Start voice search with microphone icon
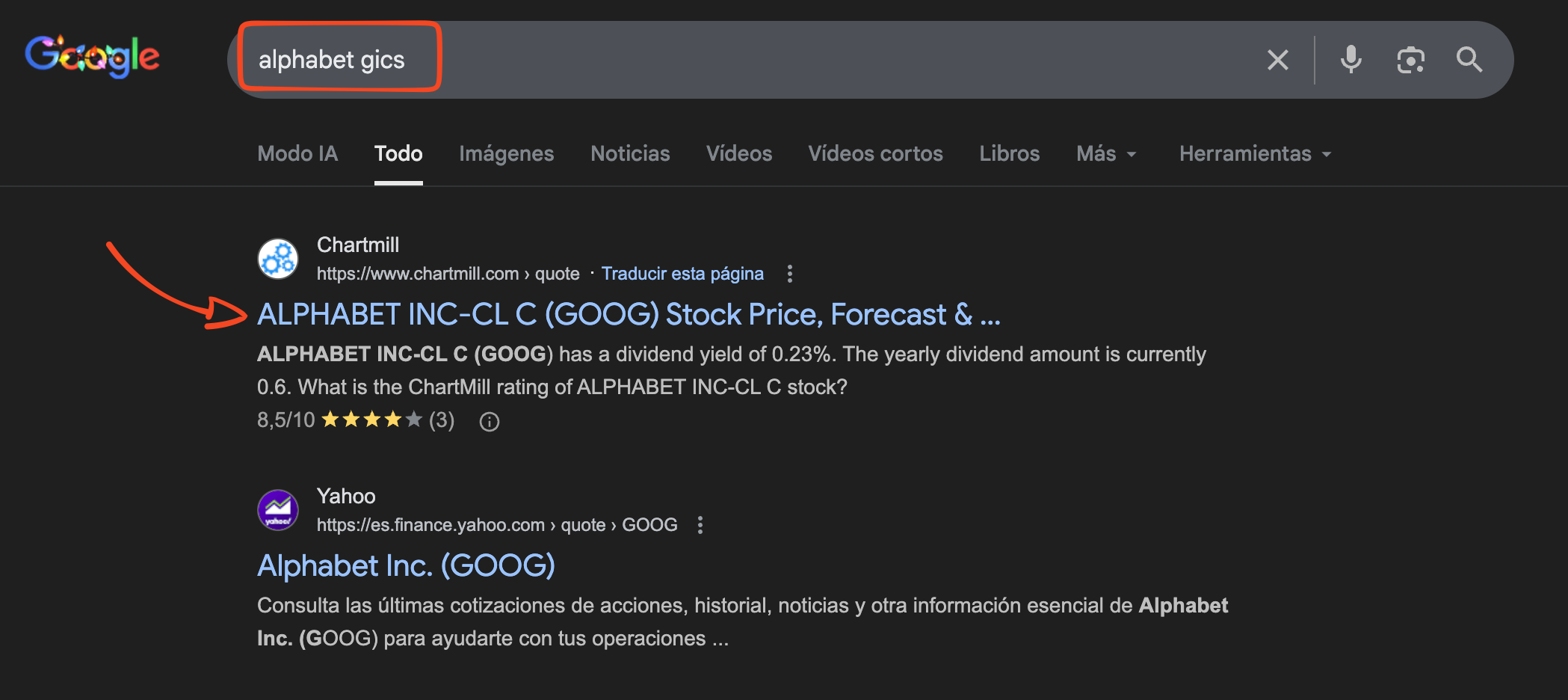This screenshot has height=700, width=1568. pyautogui.click(x=1351, y=60)
